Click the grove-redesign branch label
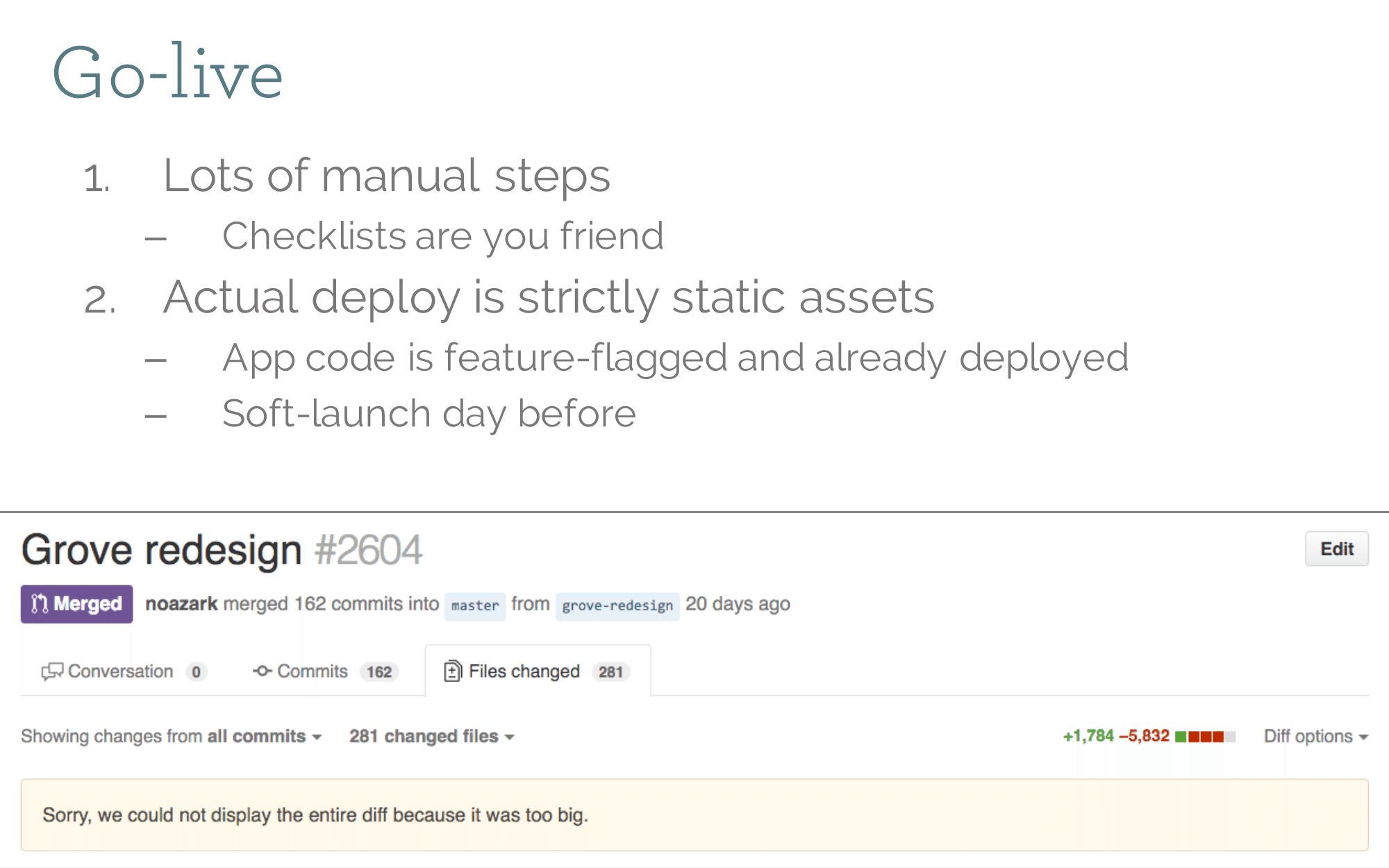Viewport: 1389px width, 868px height. (x=617, y=605)
